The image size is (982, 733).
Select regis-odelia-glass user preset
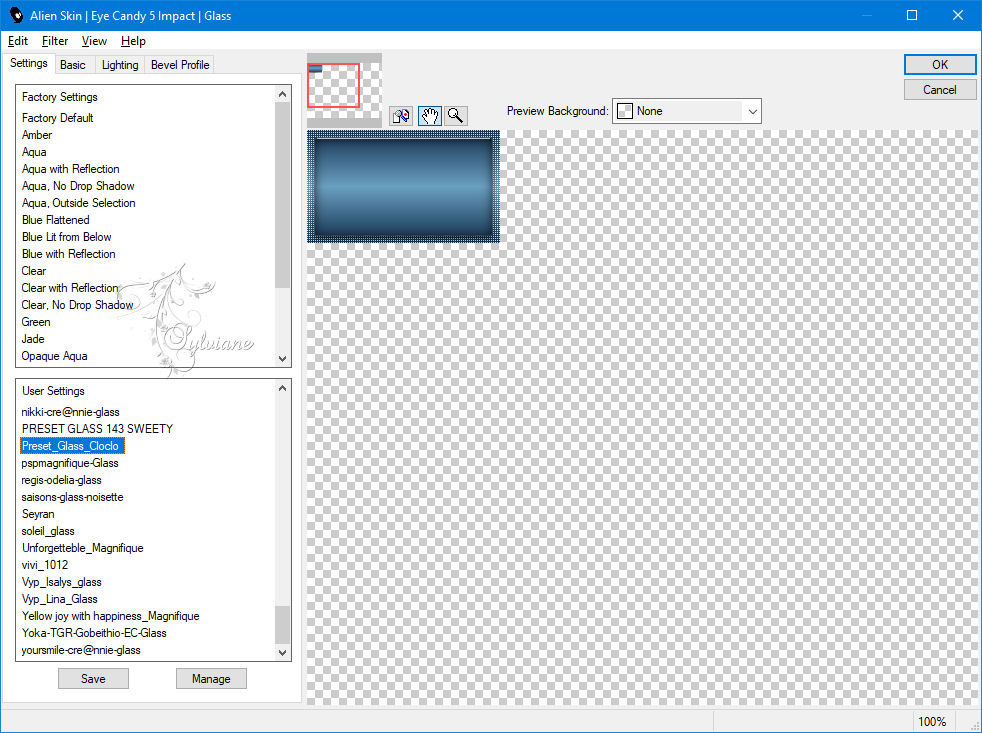click(x=61, y=480)
